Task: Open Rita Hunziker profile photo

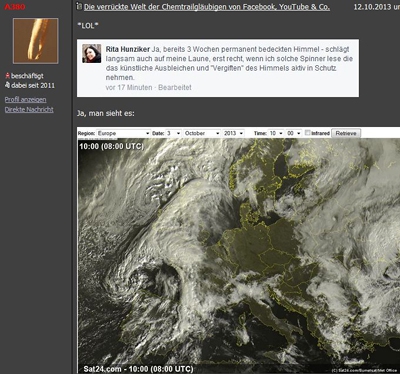Action: pyautogui.click(x=92, y=54)
